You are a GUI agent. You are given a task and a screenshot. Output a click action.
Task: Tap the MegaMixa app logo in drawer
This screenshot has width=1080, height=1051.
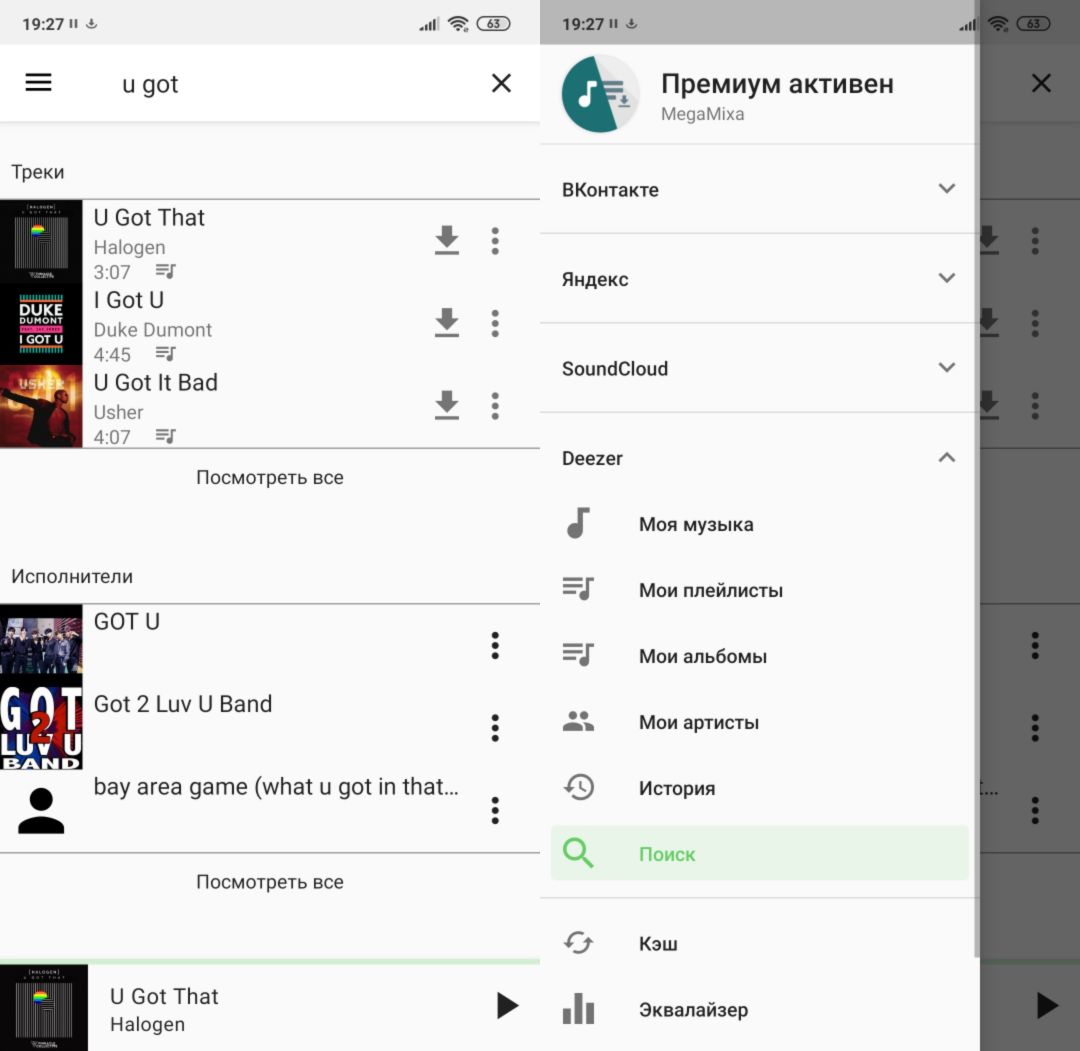click(600, 94)
